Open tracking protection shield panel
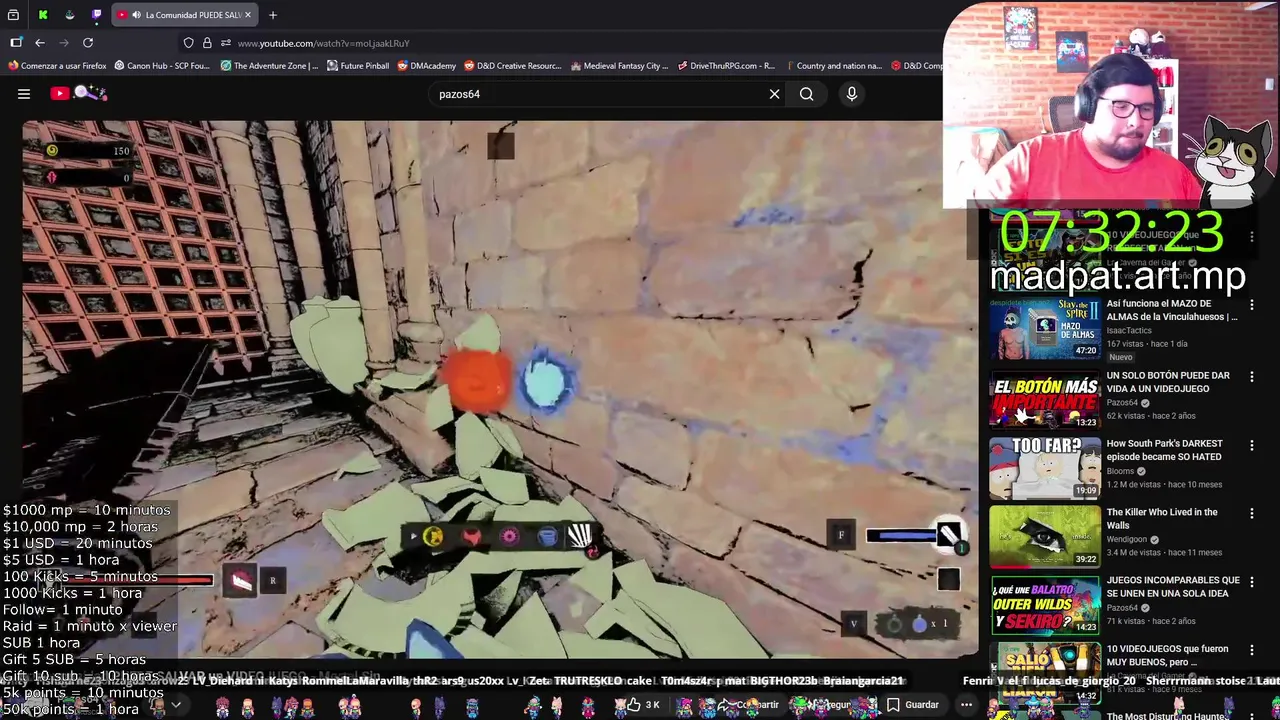 point(188,43)
